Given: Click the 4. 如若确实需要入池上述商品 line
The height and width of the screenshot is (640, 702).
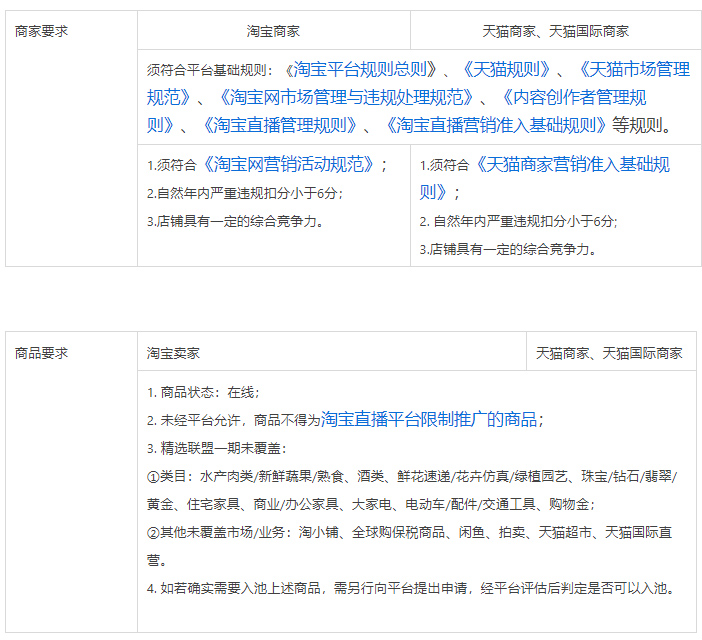Looking at the screenshot, I should pyautogui.click(x=411, y=588).
